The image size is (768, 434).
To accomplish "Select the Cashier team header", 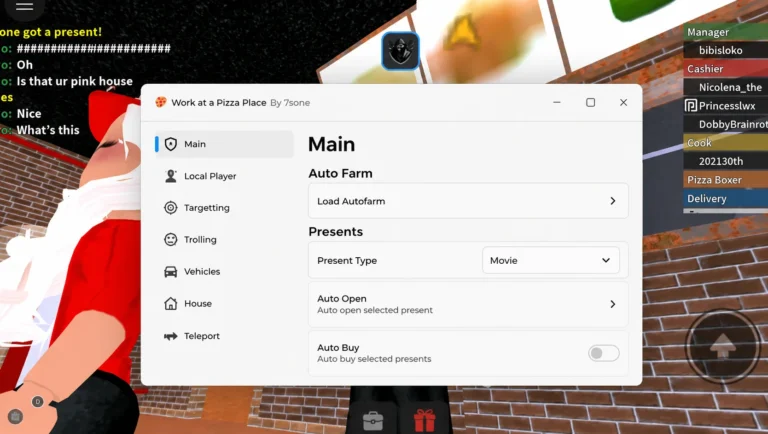I will [x=726, y=69].
